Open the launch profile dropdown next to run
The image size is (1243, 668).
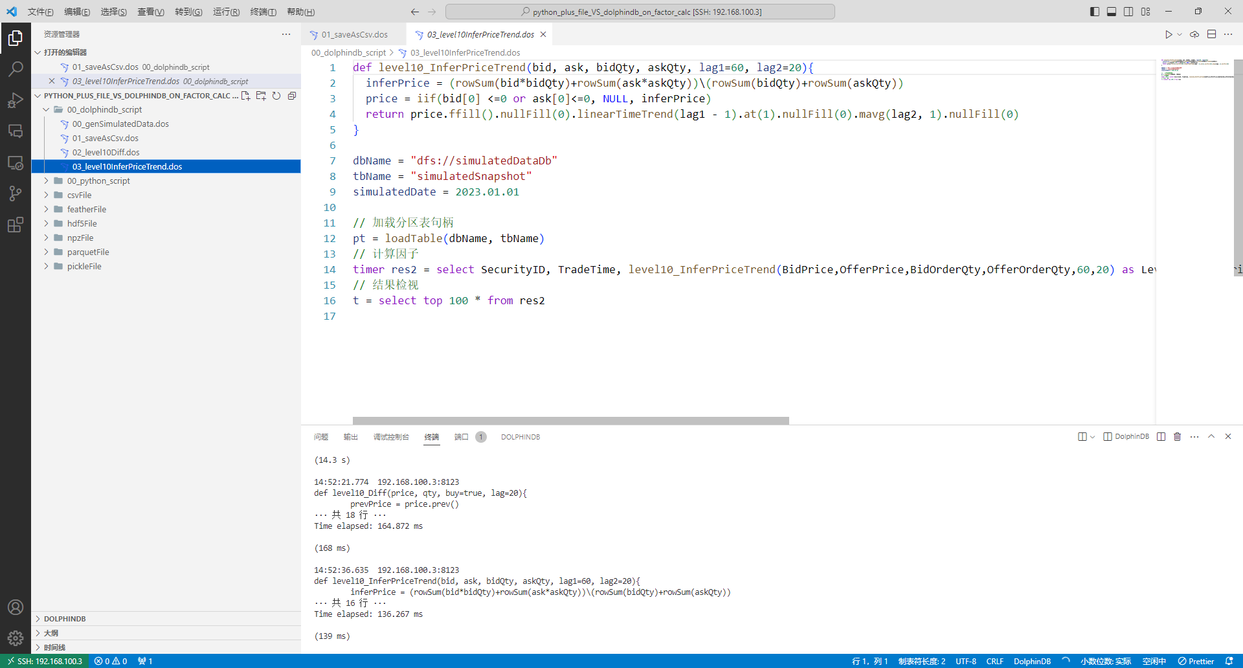(x=1179, y=34)
